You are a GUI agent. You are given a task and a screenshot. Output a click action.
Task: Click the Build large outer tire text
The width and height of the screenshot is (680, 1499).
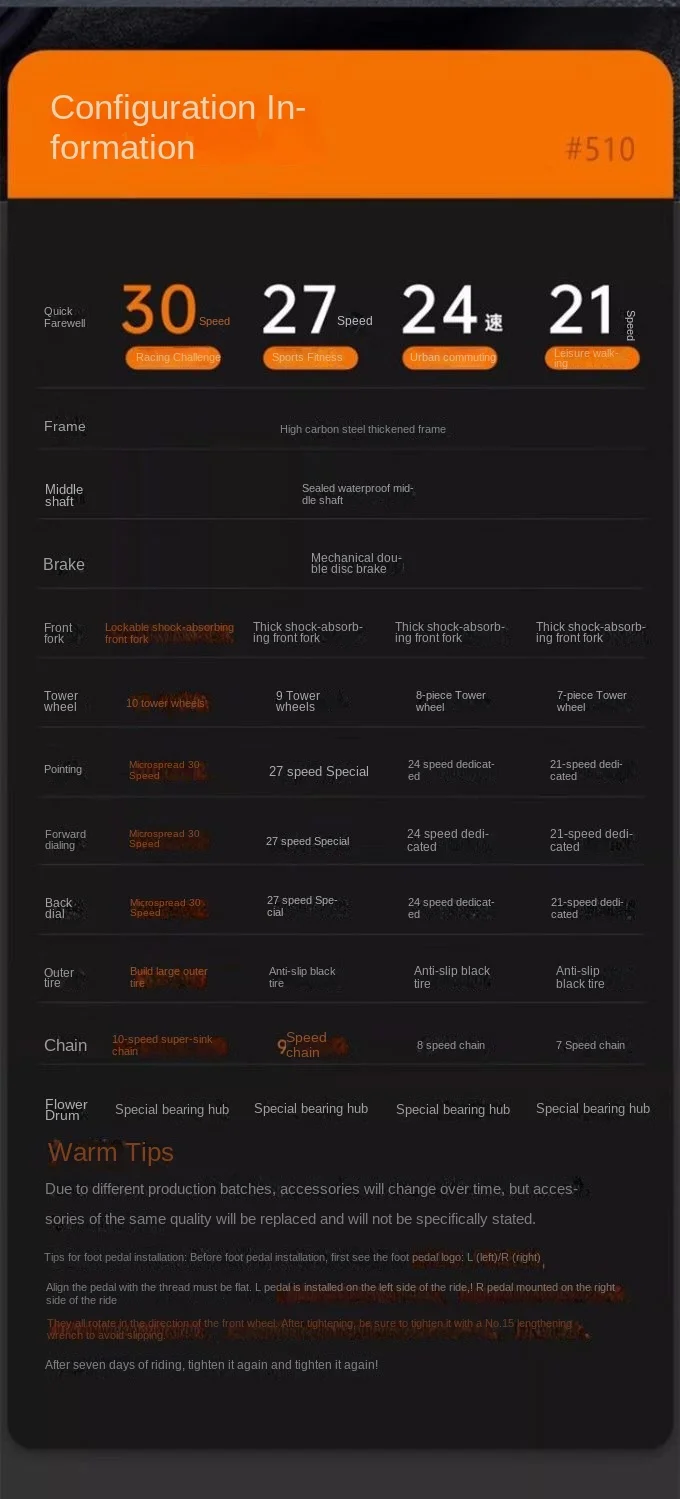click(168, 977)
